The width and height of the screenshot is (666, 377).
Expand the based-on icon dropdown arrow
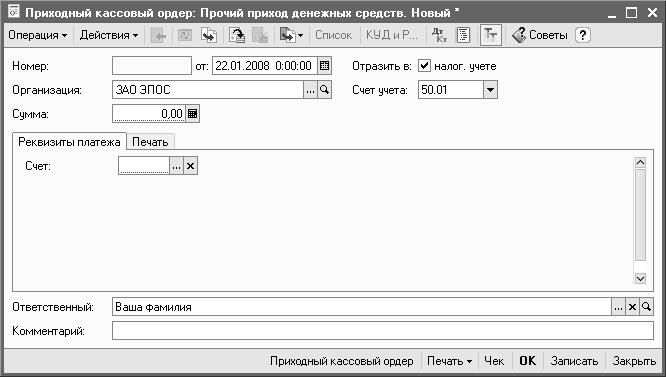click(301, 36)
